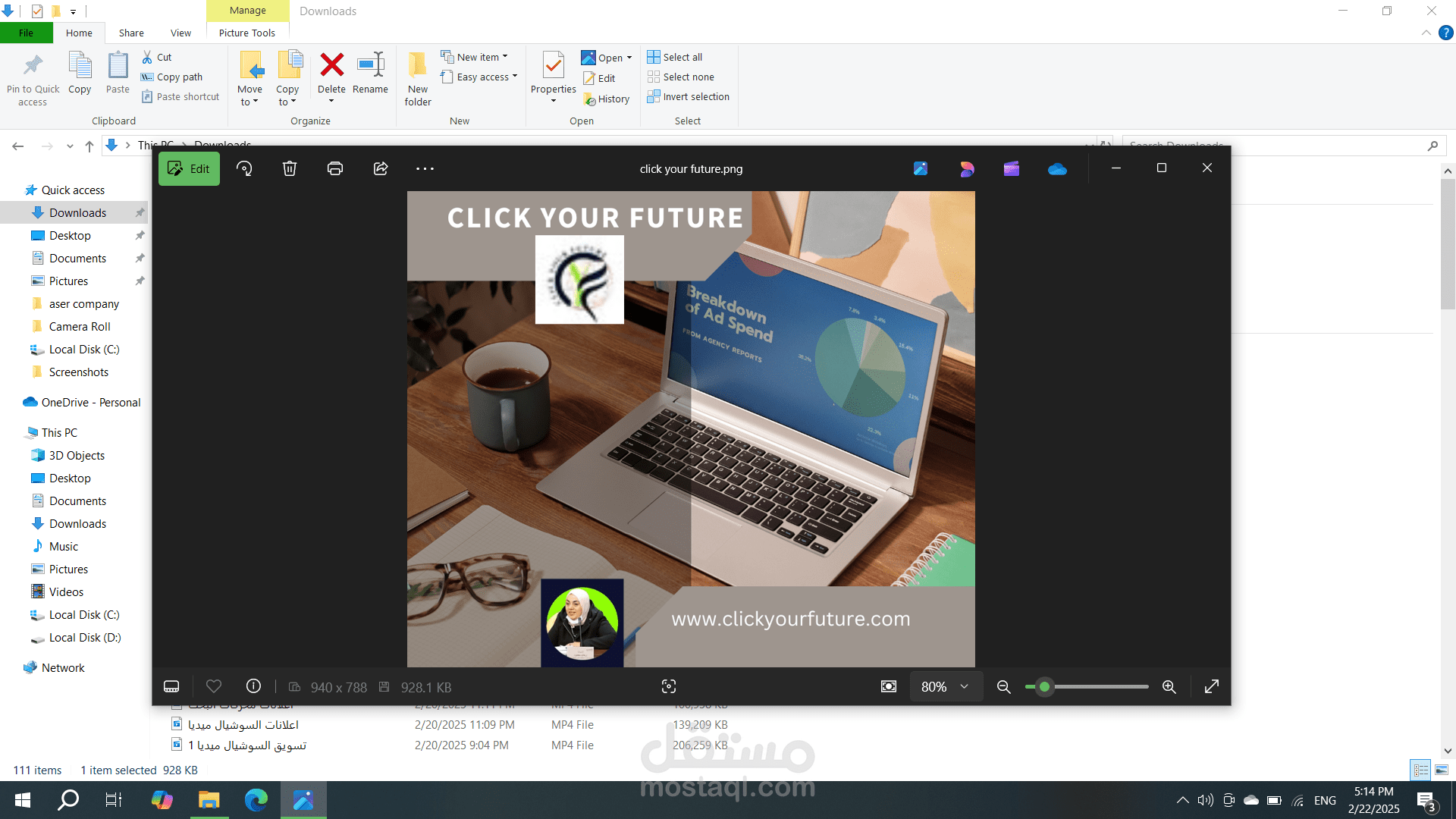
Task: Open Network in navigation pane
Action: click(63, 667)
